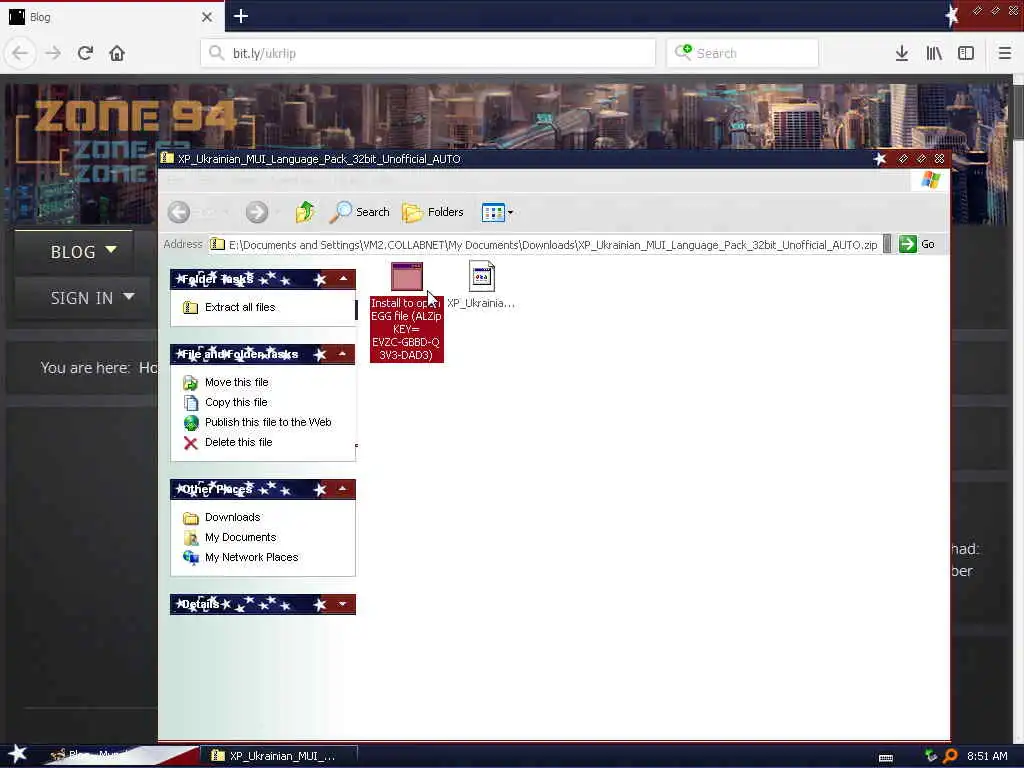Open Explorer Search pane
Image resolution: width=1024 pixels, height=768 pixels.
360,212
